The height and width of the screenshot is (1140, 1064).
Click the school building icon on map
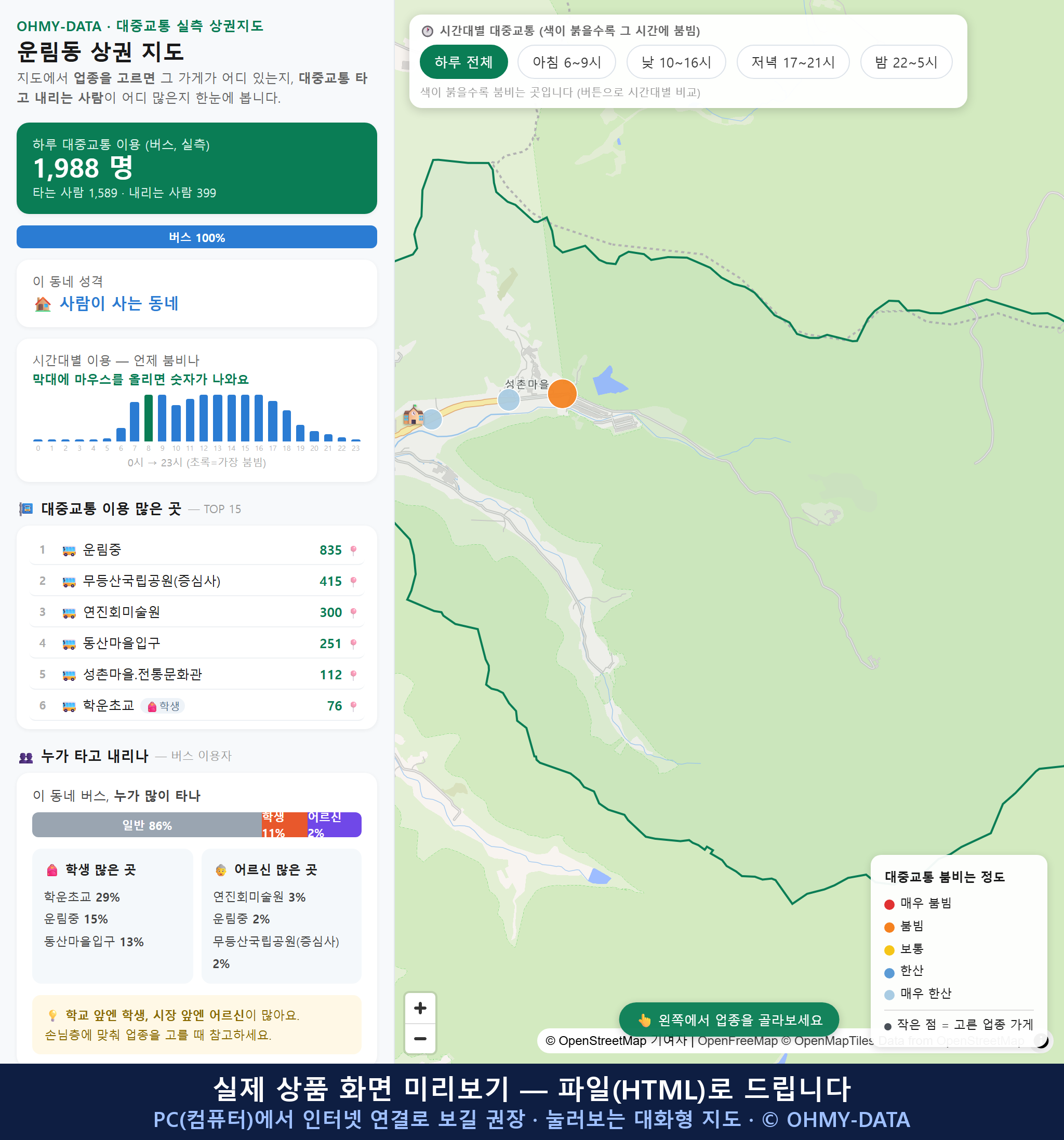(x=413, y=414)
